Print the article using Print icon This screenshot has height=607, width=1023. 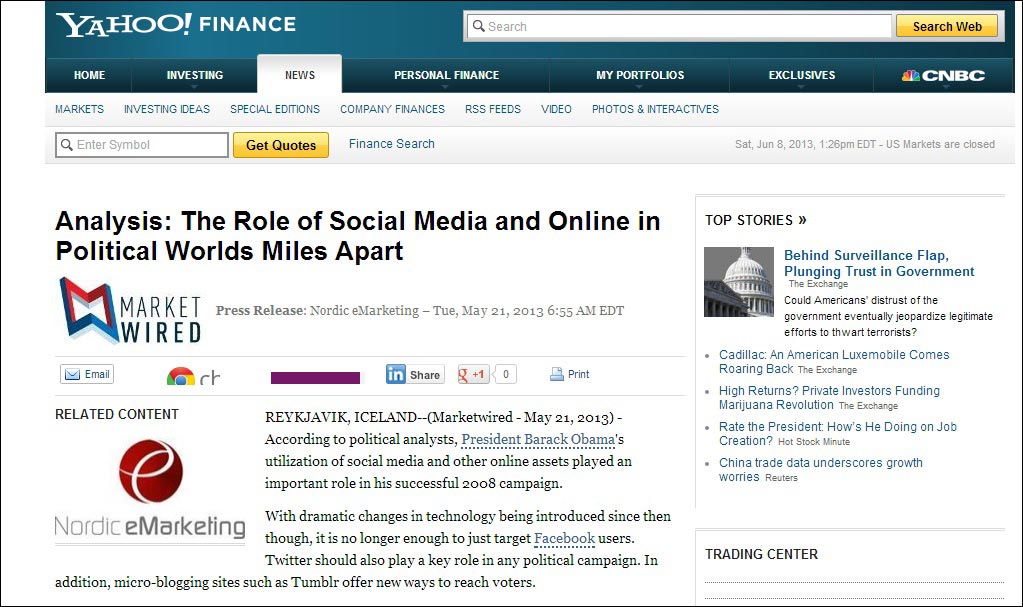pos(569,374)
